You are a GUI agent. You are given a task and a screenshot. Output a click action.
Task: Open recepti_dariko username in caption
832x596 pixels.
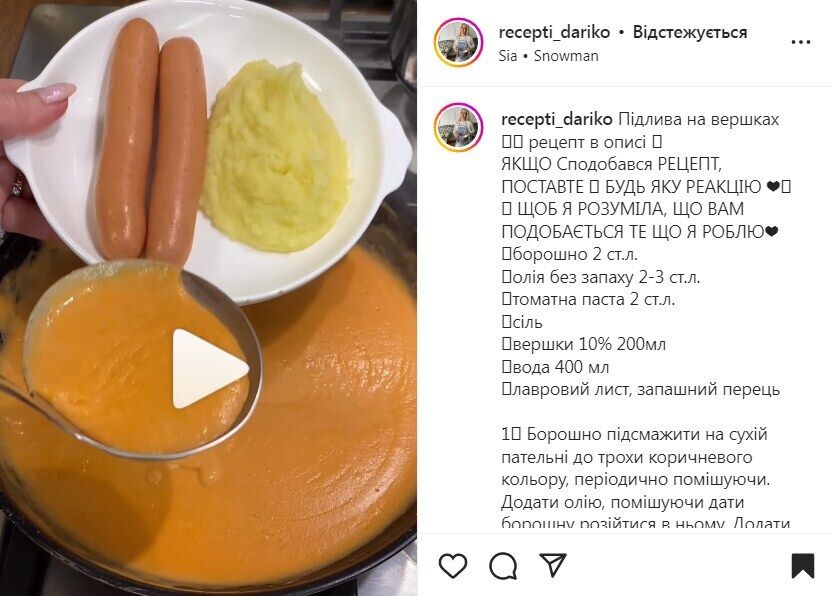click(557, 119)
